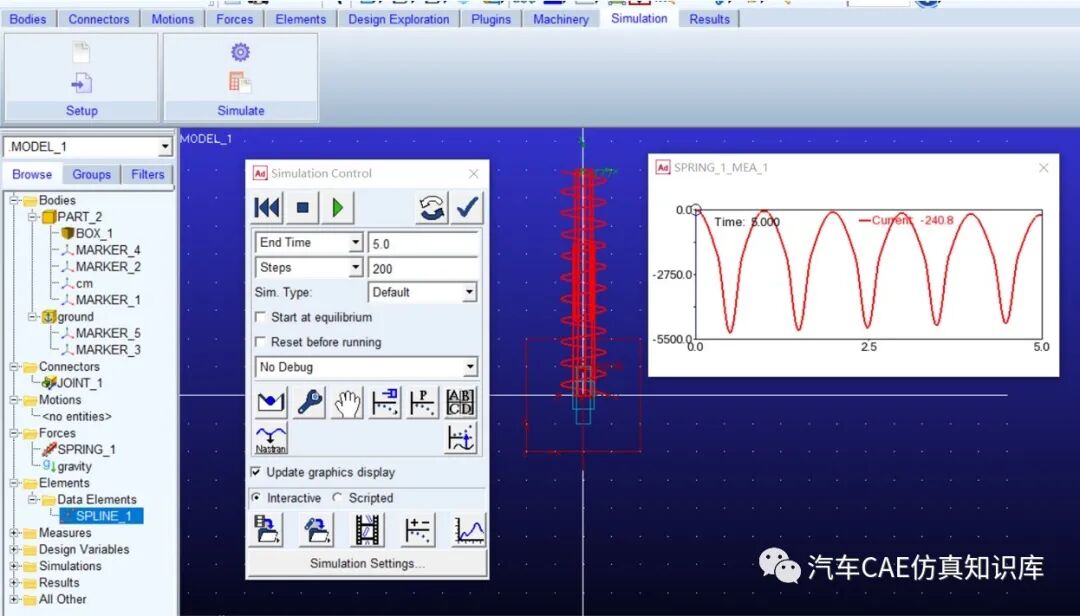Enable Reset before running checkbox

[x=260, y=342]
